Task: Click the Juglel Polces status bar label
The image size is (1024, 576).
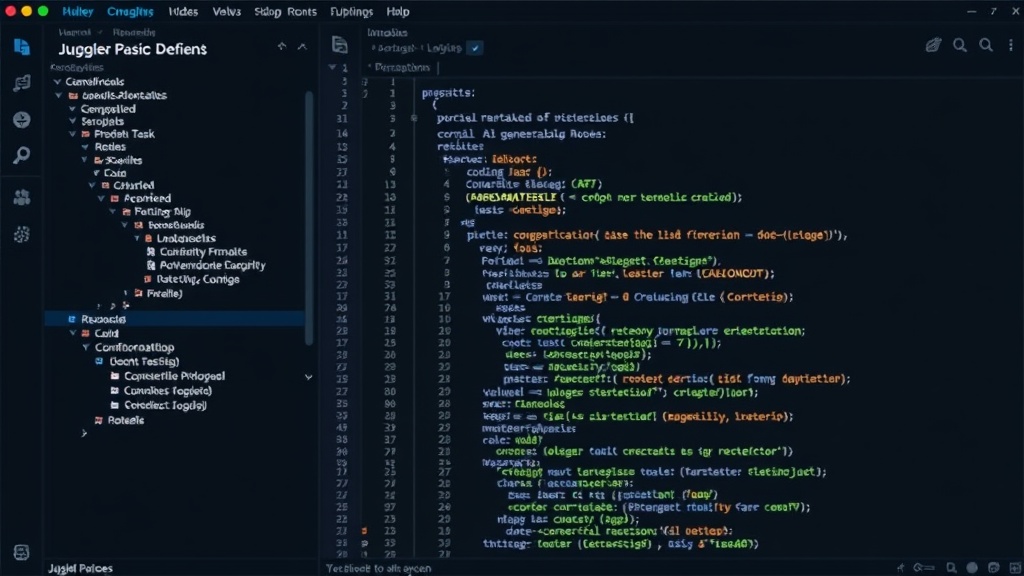Action: click(x=80, y=568)
